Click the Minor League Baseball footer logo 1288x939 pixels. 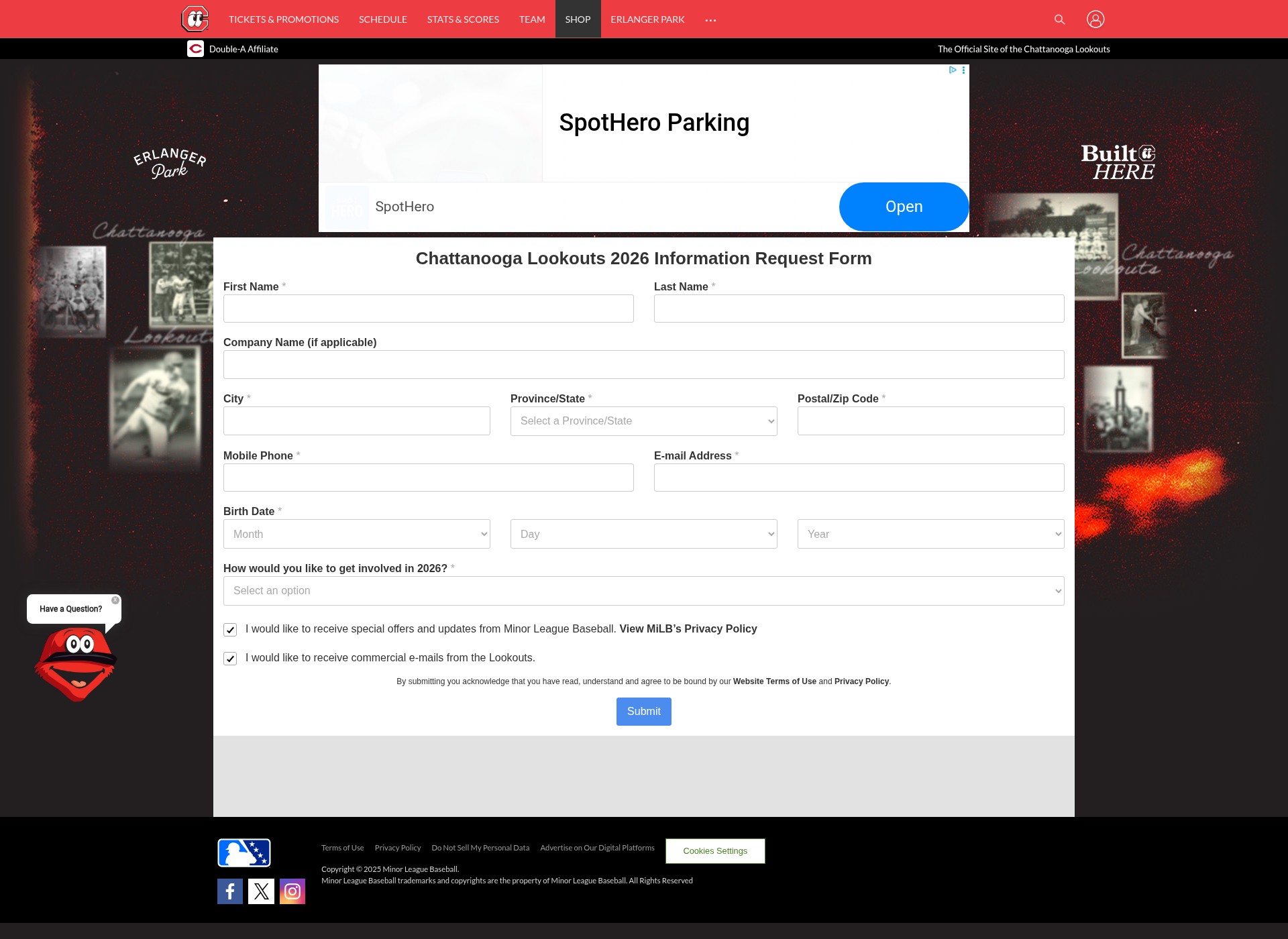point(244,853)
